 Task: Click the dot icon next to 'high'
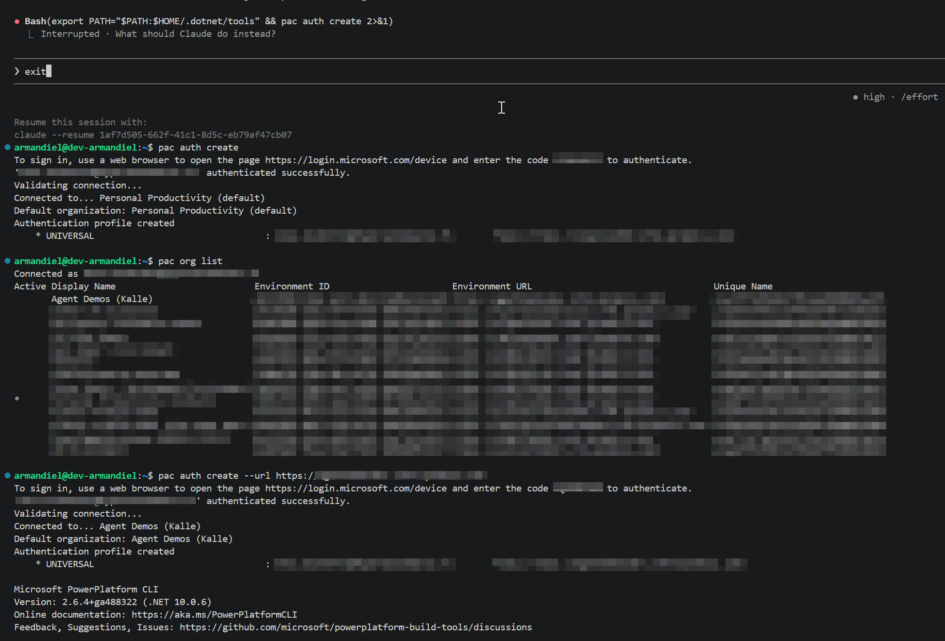coord(855,97)
